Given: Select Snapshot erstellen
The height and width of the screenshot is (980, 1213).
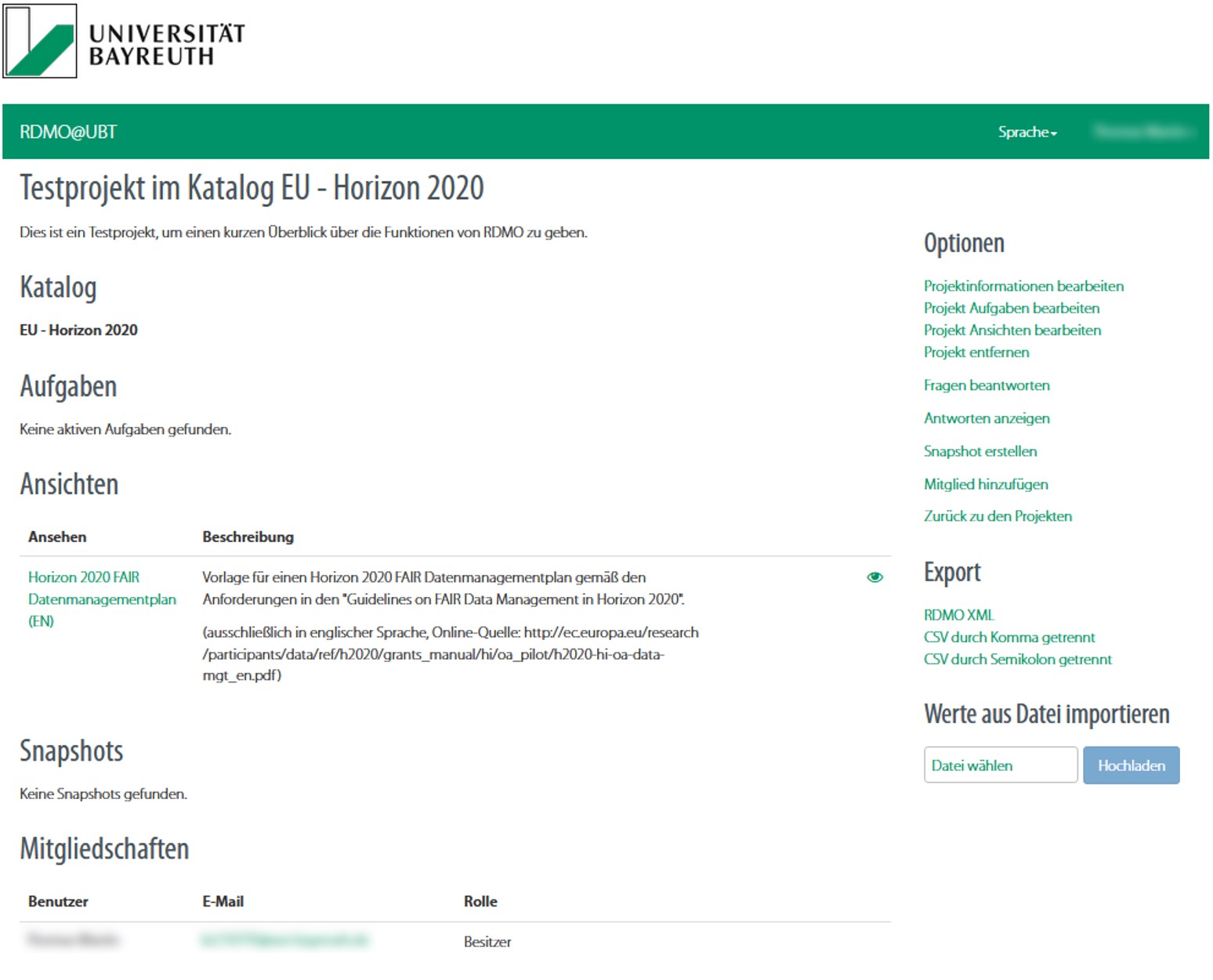Looking at the screenshot, I should tap(980, 450).
